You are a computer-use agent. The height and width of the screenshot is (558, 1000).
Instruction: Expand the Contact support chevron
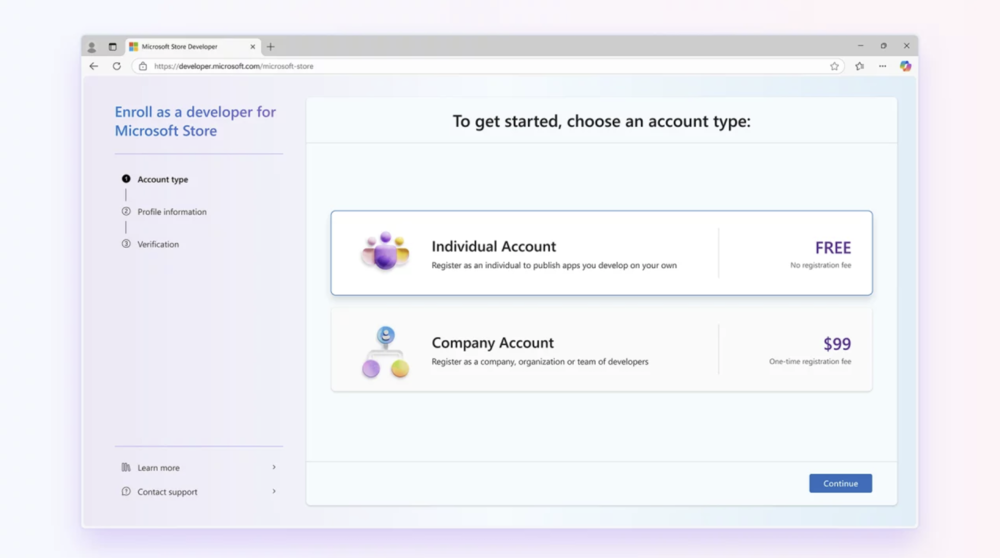click(274, 492)
